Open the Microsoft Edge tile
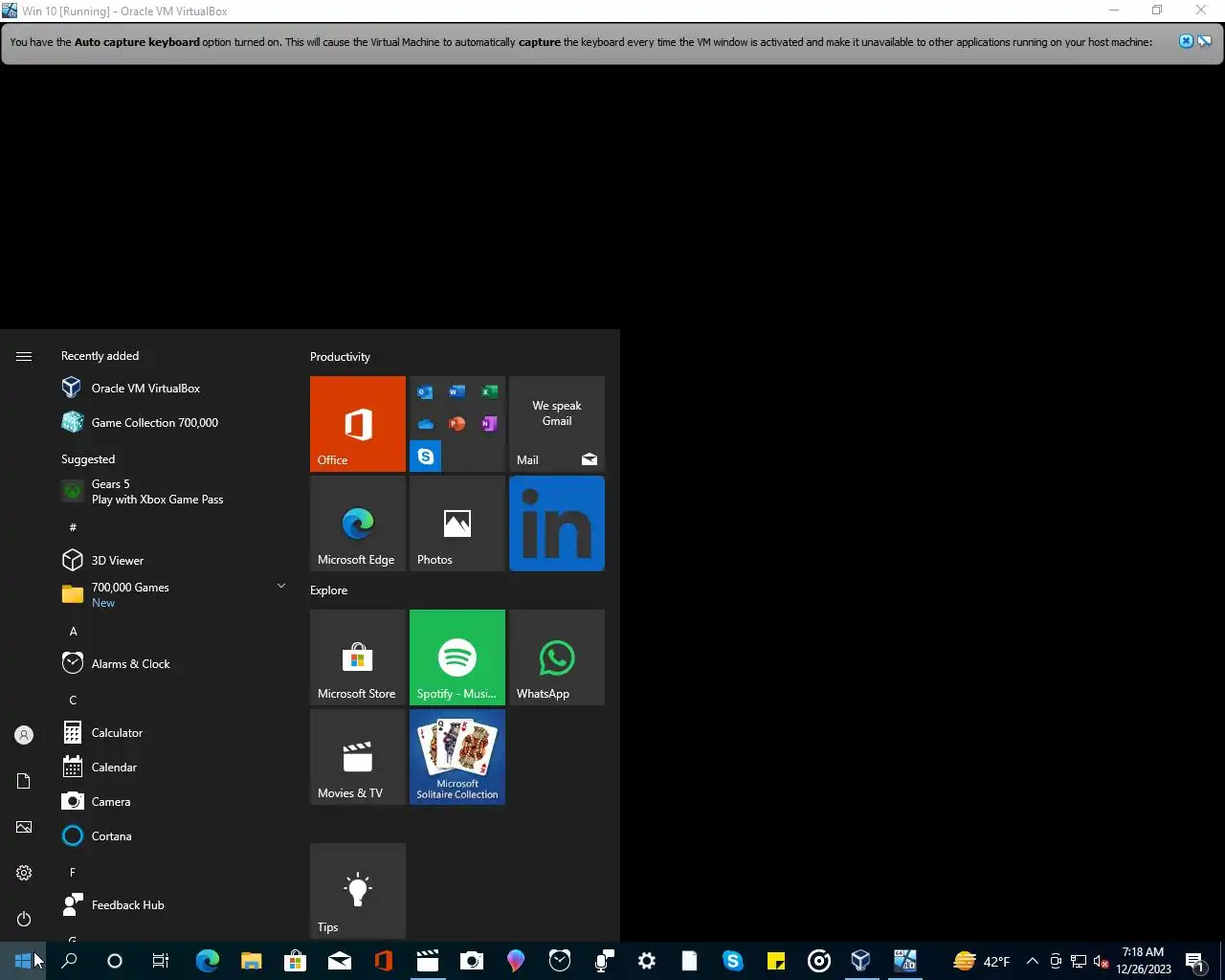 point(358,523)
